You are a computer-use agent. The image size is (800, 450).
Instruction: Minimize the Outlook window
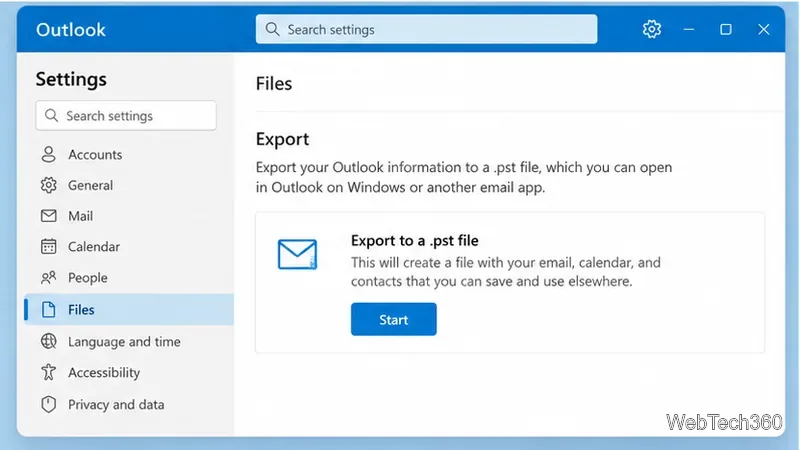[689, 30]
